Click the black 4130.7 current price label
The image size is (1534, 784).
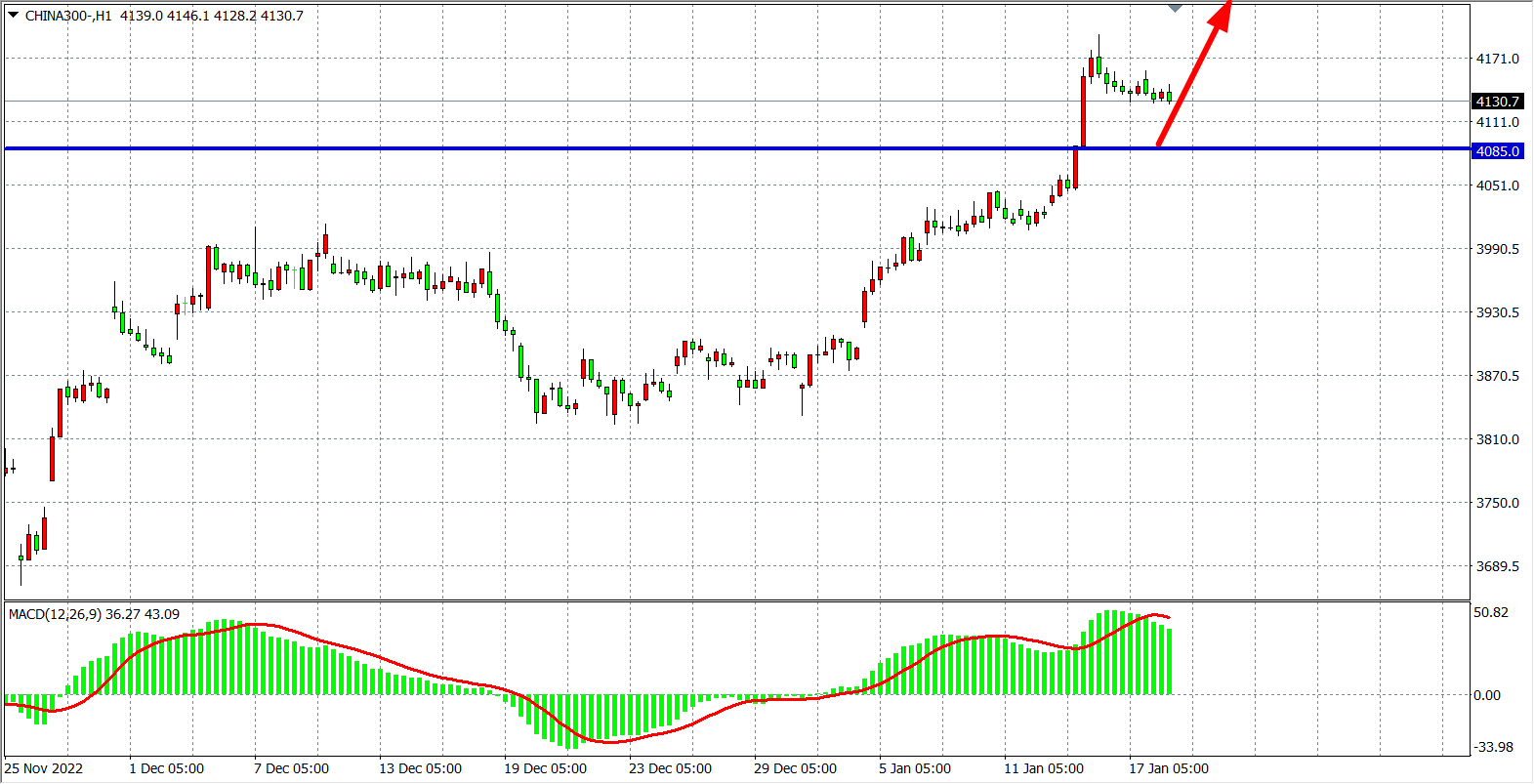[x=1497, y=102]
